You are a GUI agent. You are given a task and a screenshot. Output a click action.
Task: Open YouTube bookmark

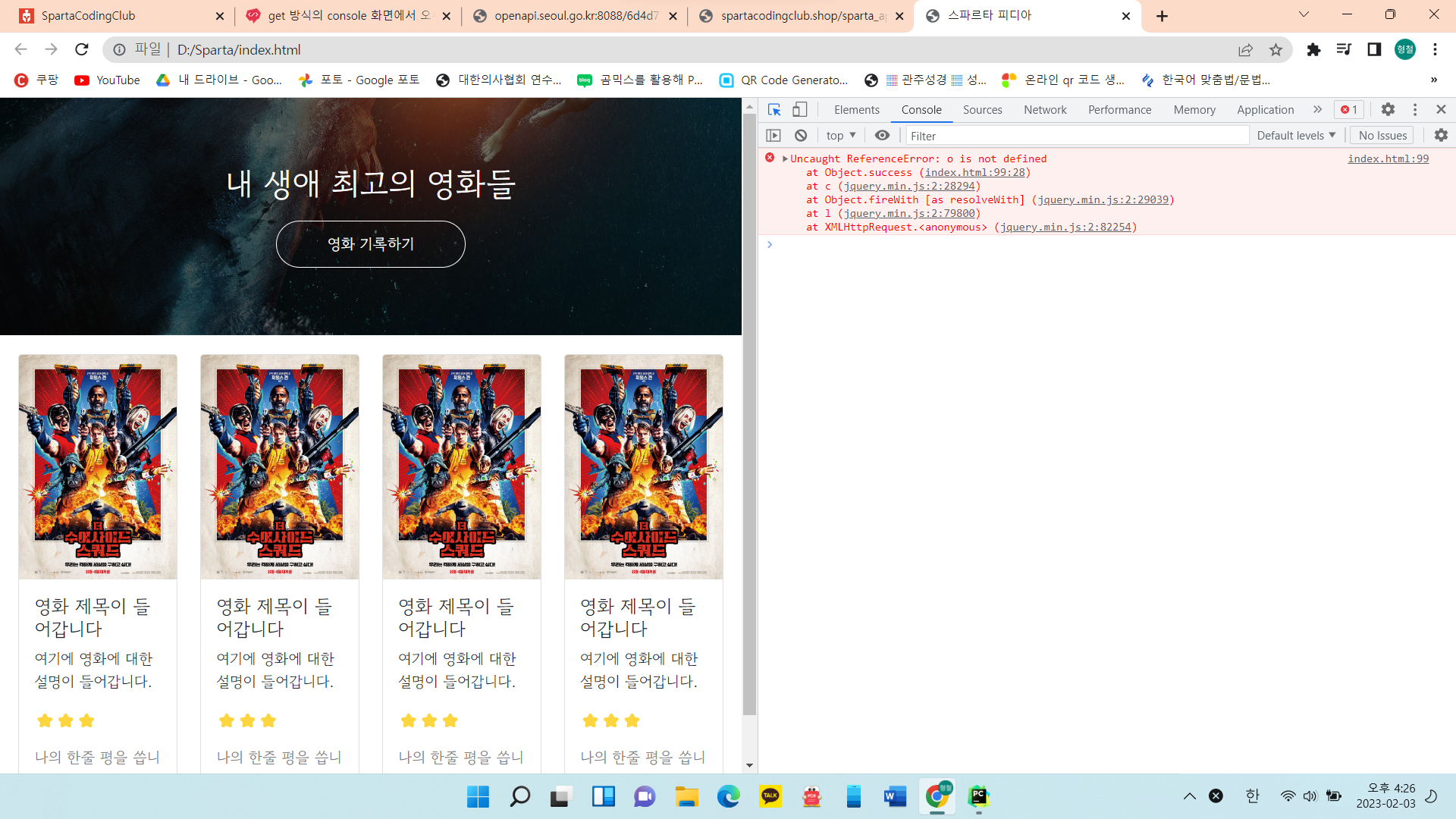click(107, 80)
